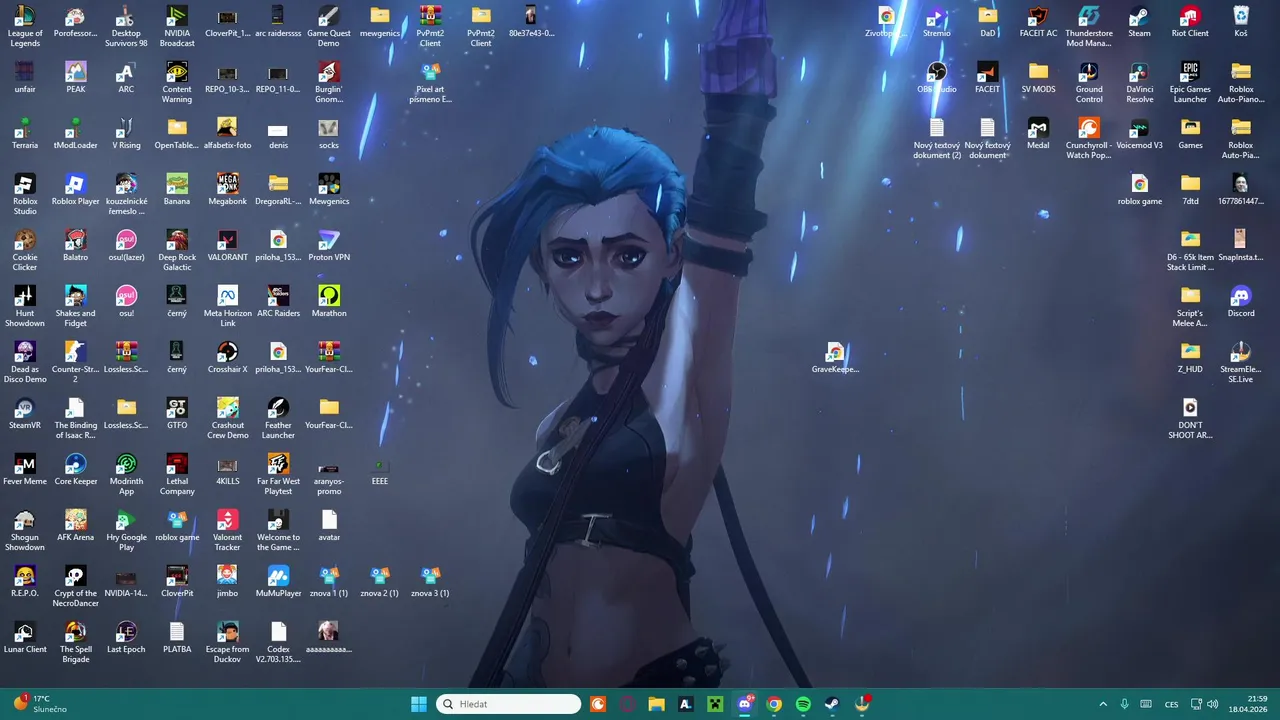Select the DaD folder

988,21
